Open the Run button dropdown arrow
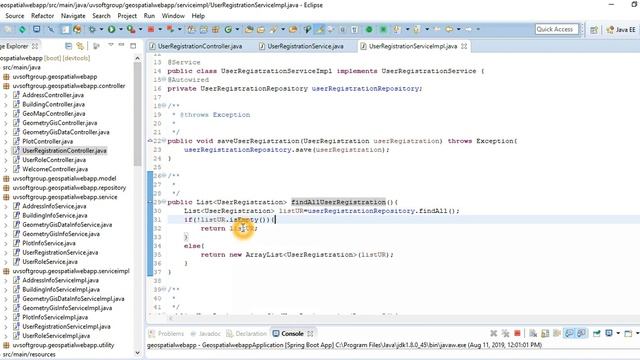The width and height of the screenshot is (640, 360). (120, 29)
